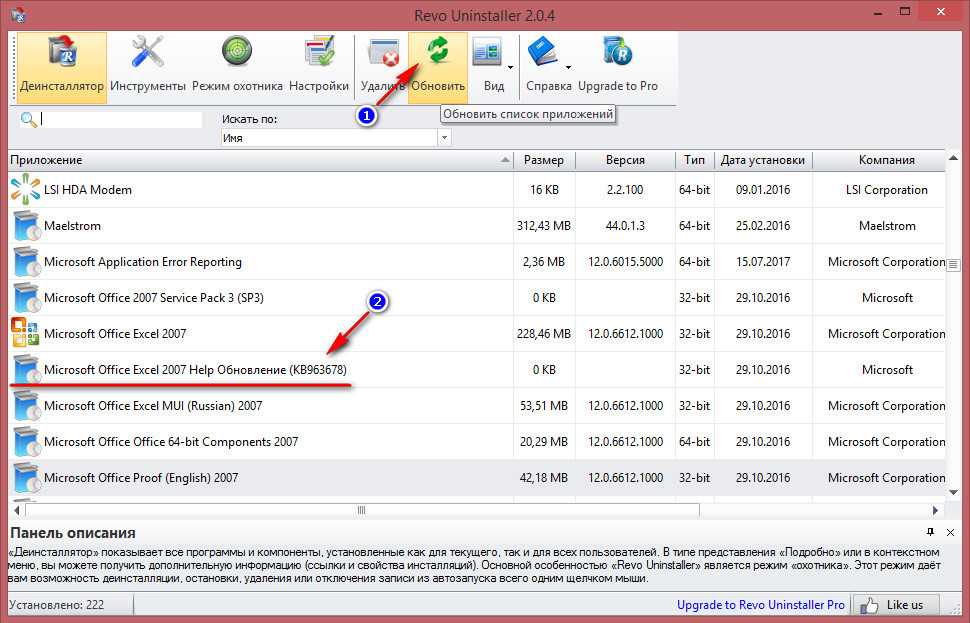This screenshot has height=623, width=970.
Task: Expand the Справка dropdown arrow
Action: (568, 67)
